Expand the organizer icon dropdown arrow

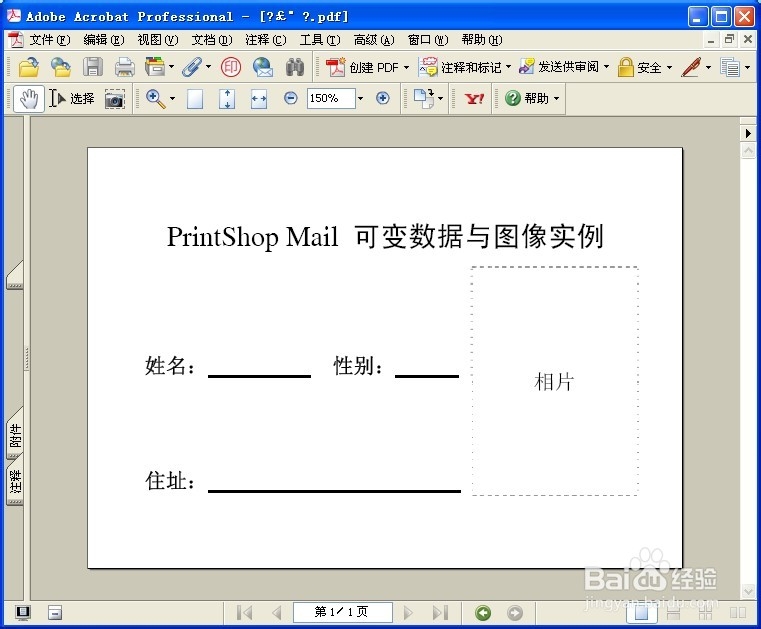click(x=171, y=66)
